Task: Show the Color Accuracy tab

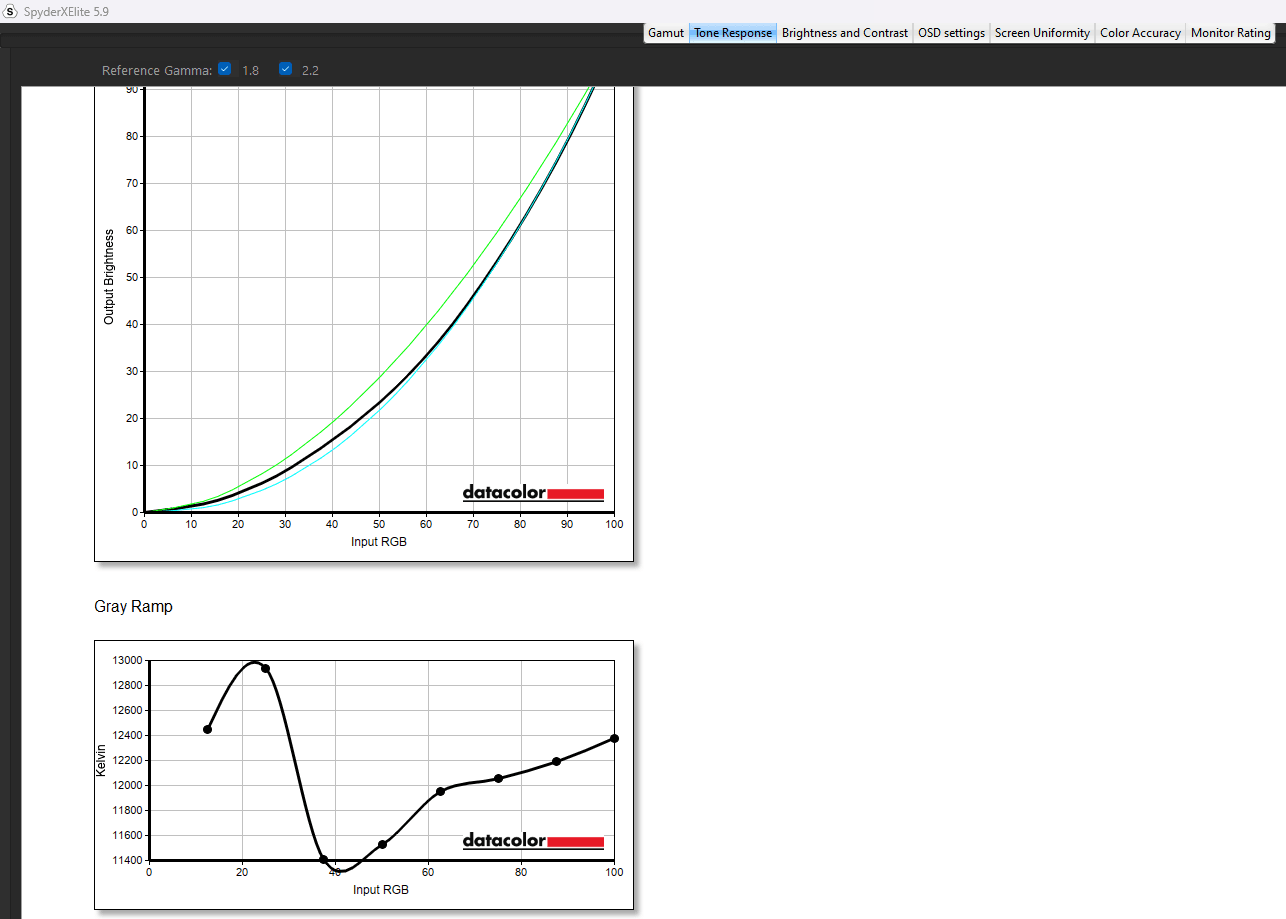Action: (1140, 33)
